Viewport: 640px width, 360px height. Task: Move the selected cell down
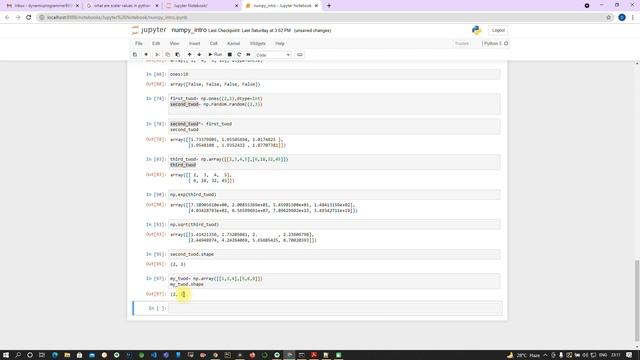pos(199,55)
